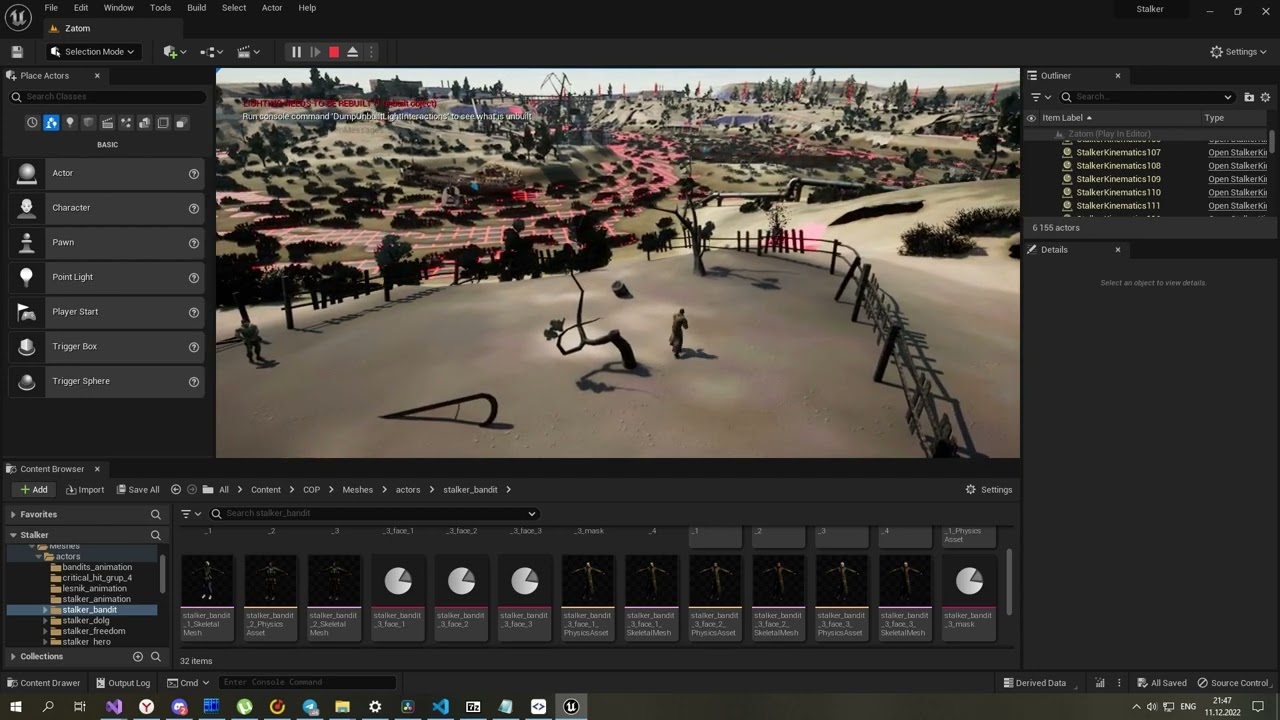Open the Selection Mode dropdown
This screenshot has height=720, width=1280.
[x=92, y=52]
